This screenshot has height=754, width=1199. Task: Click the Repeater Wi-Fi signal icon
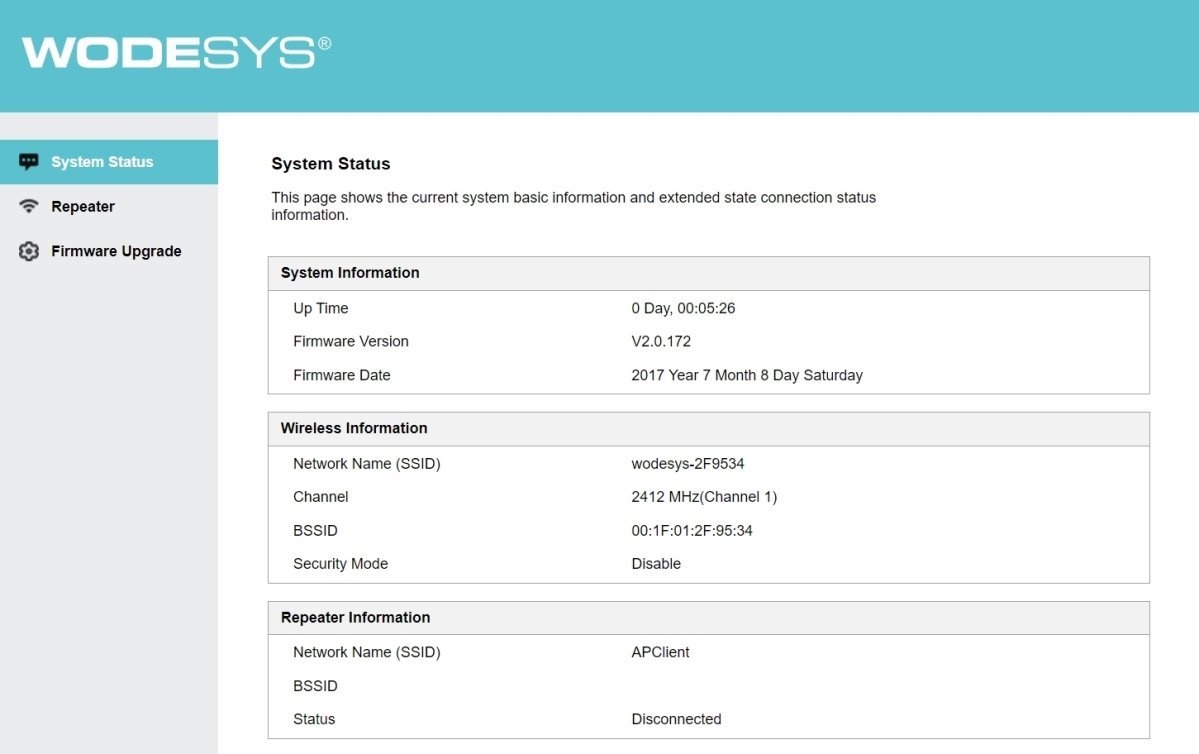(x=29, y=207)
